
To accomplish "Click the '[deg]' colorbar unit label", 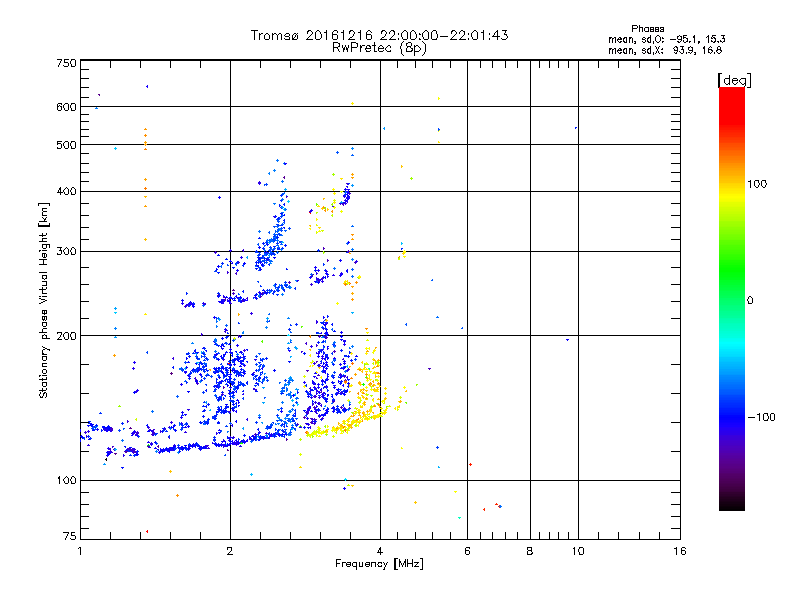I will pyautogui.click(x=734, y=80).
